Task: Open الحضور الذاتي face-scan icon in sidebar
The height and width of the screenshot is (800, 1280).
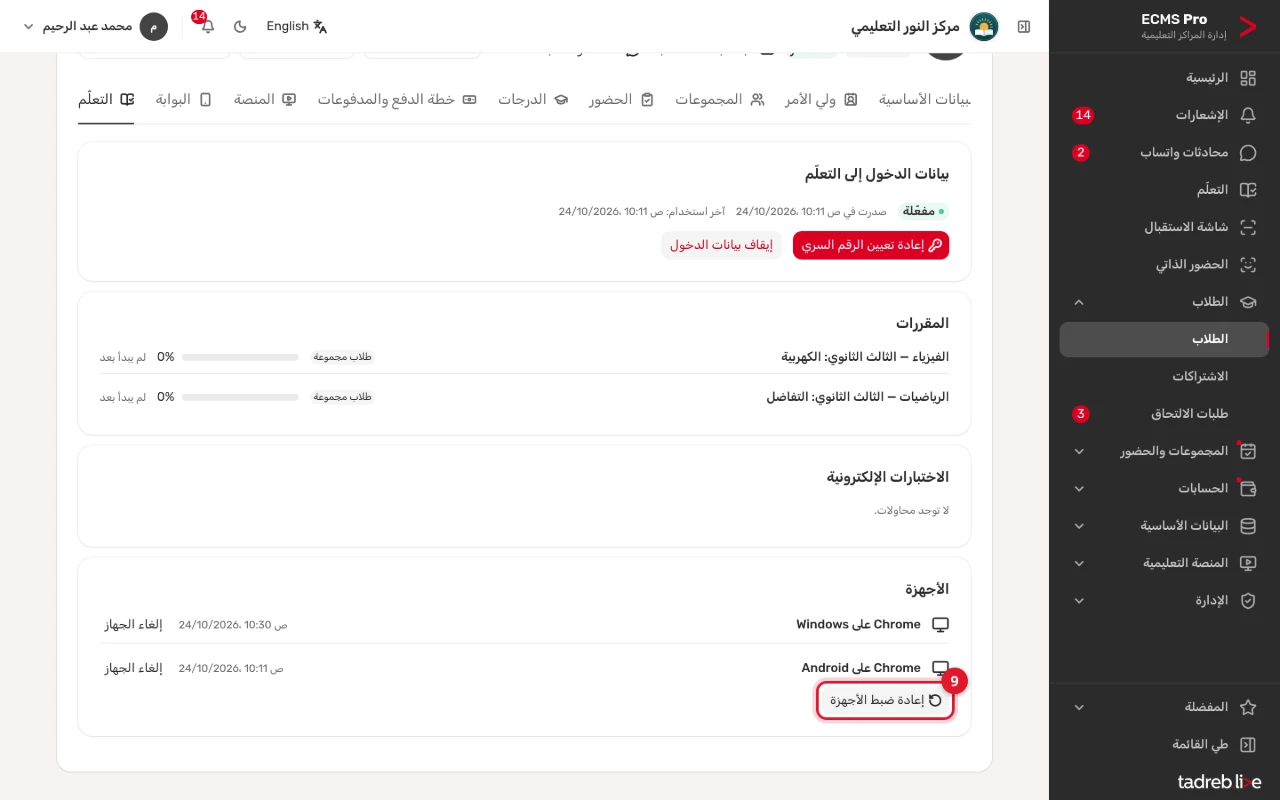Action: pos(1248,265)
